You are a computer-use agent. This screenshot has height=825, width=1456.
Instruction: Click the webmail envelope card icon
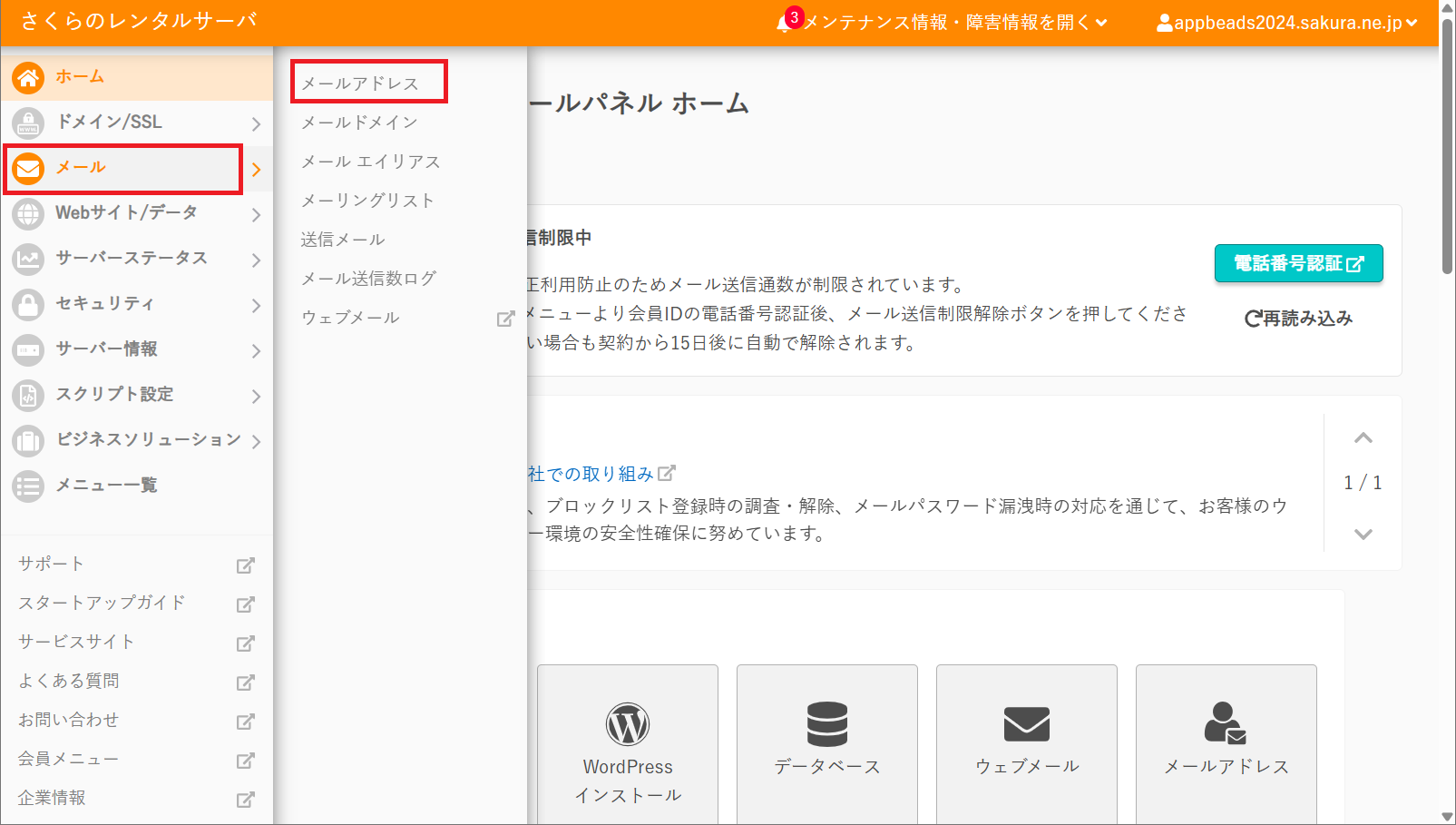tap(1027, 724)
